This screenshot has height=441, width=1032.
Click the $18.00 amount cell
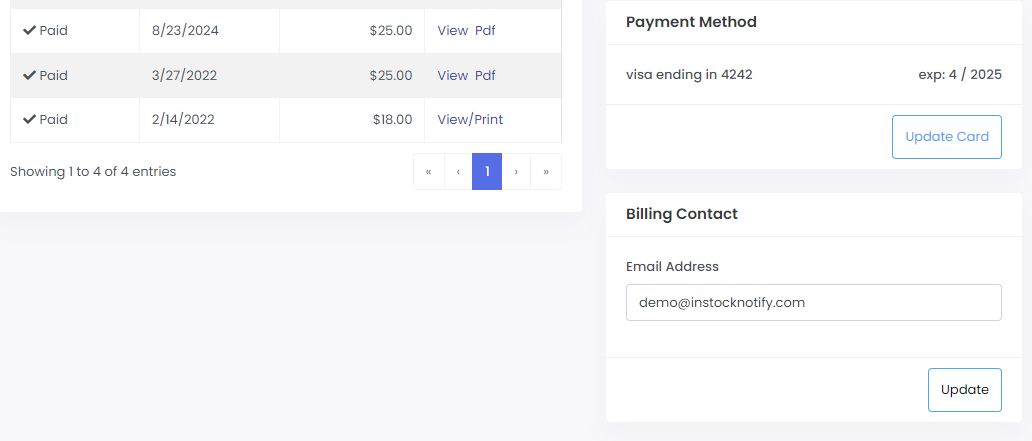[x=392, y=119]
